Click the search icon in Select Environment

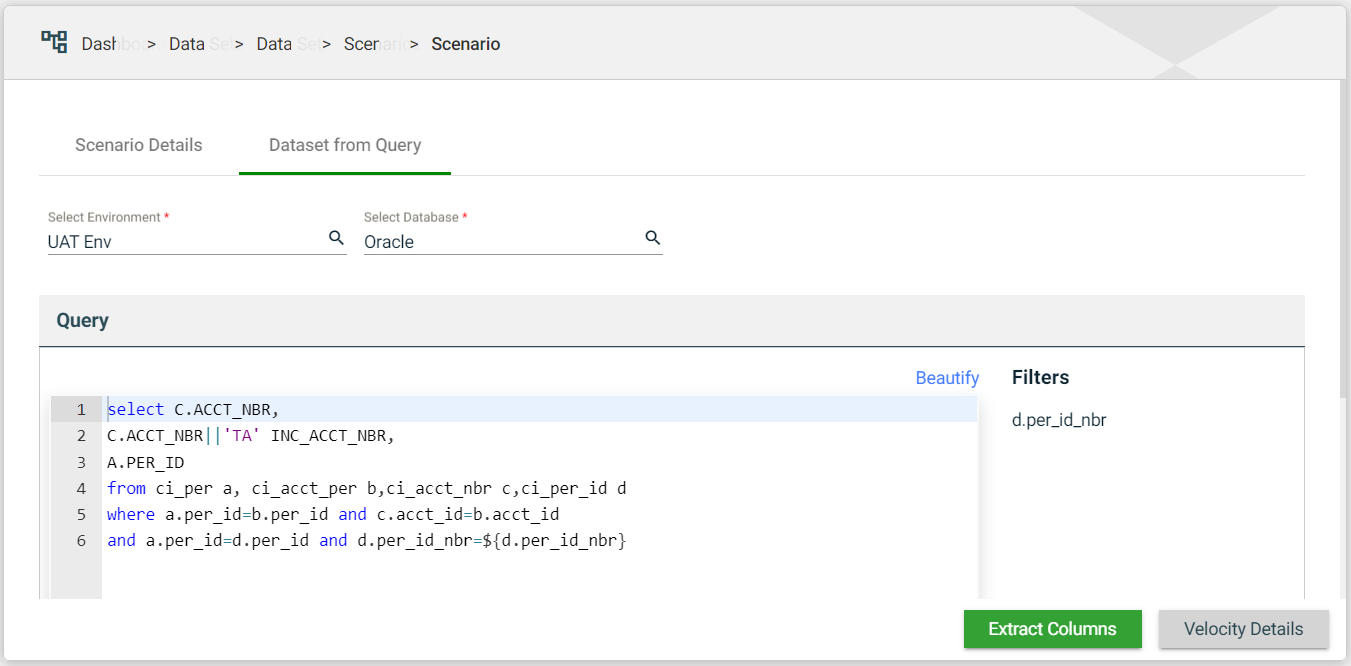336,238
